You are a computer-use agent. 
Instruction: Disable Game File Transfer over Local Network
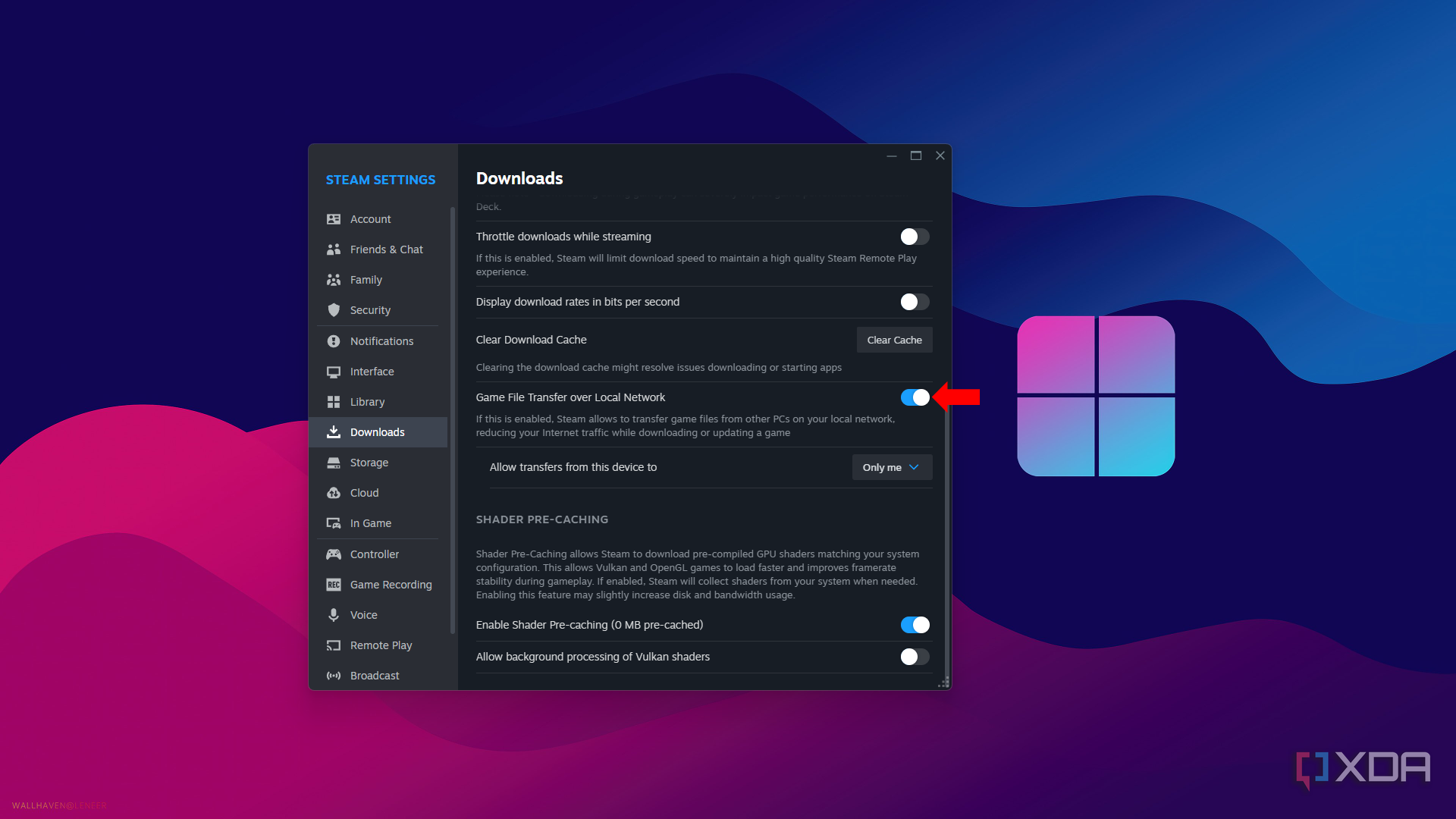914,397
